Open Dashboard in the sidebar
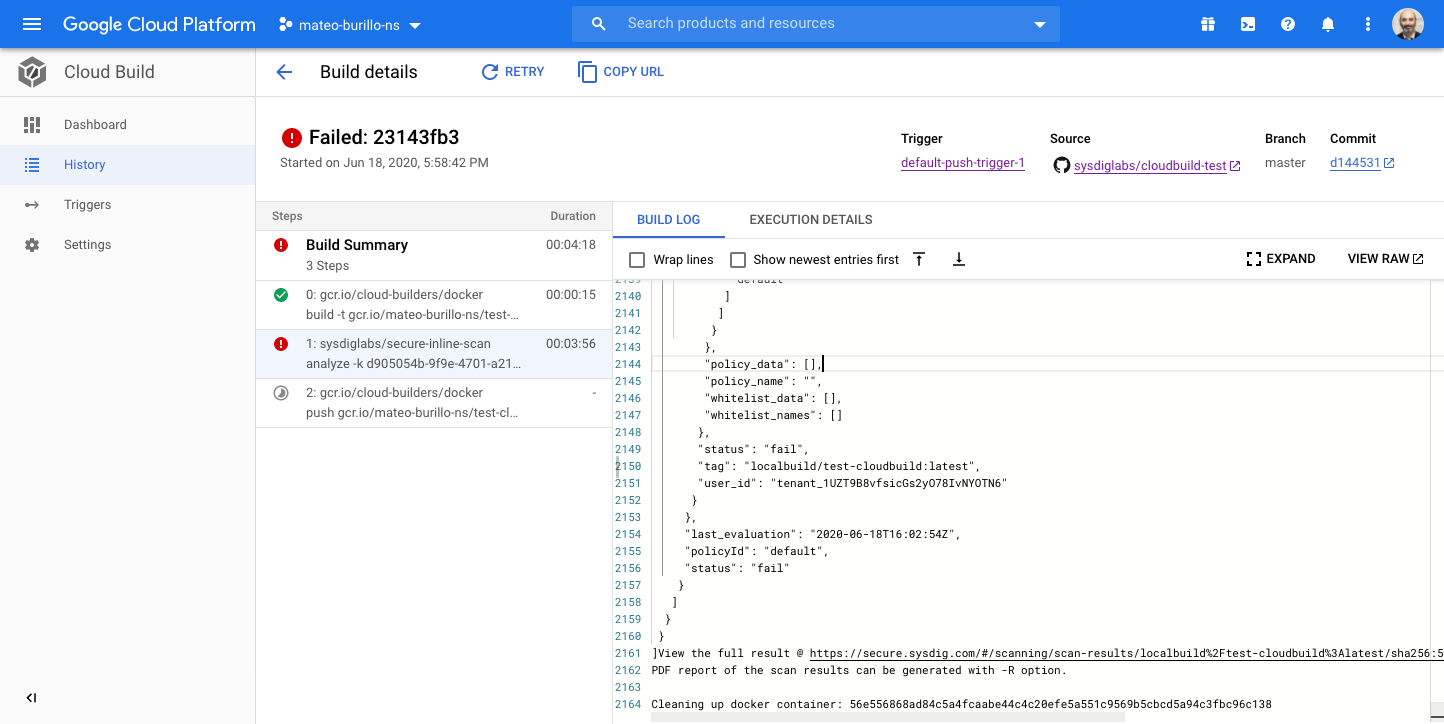This screenshot has height=724, width=1444. coord(127,125)
